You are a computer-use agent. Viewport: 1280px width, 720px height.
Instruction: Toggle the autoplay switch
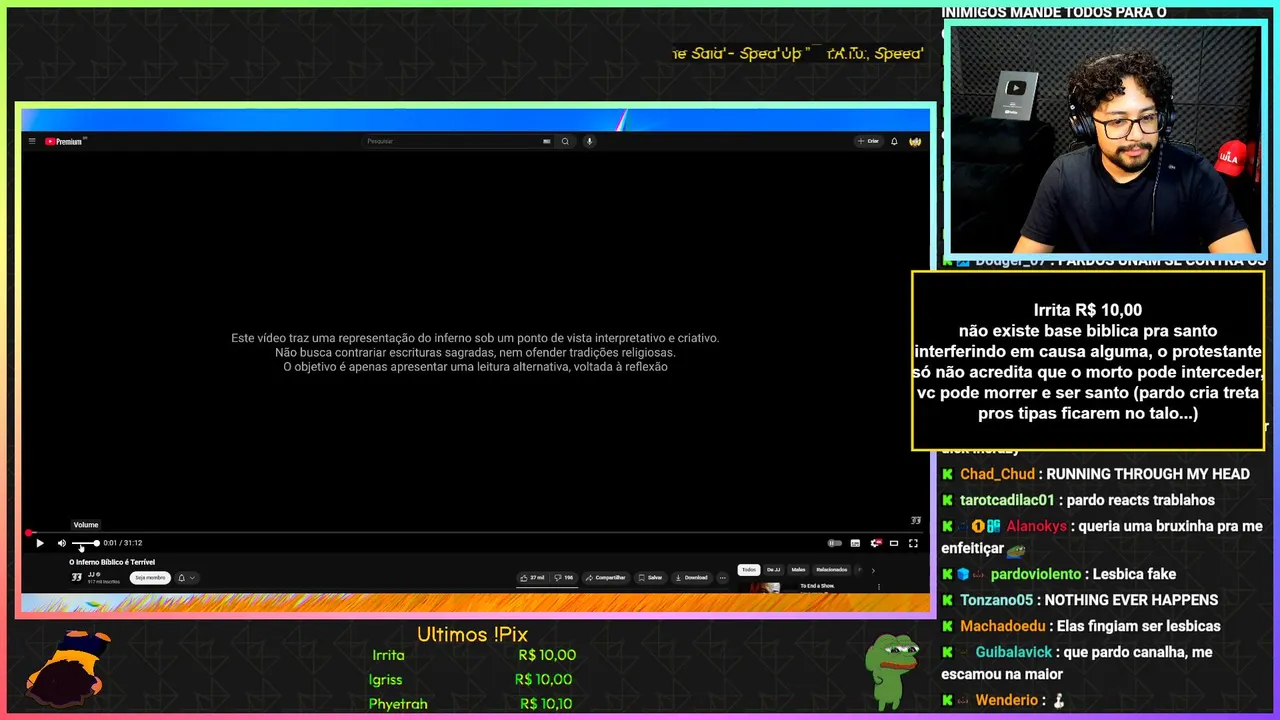tap(834, 543)
